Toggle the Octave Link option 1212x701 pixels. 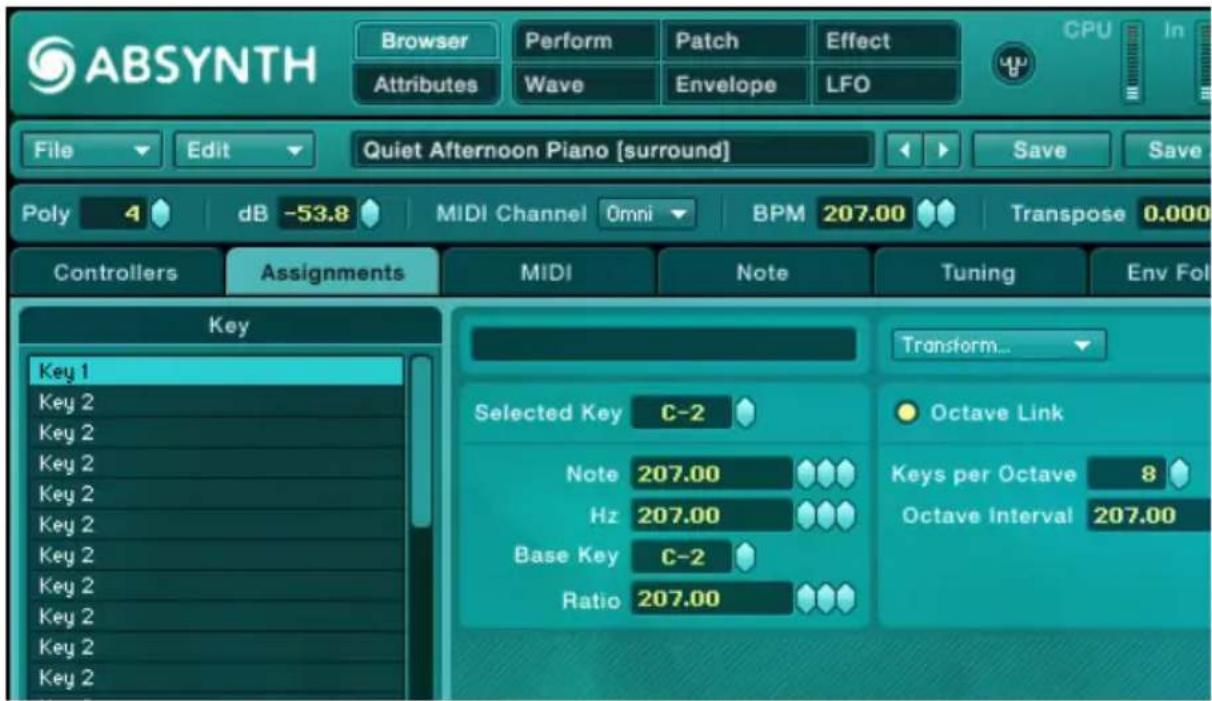(906, 413)
